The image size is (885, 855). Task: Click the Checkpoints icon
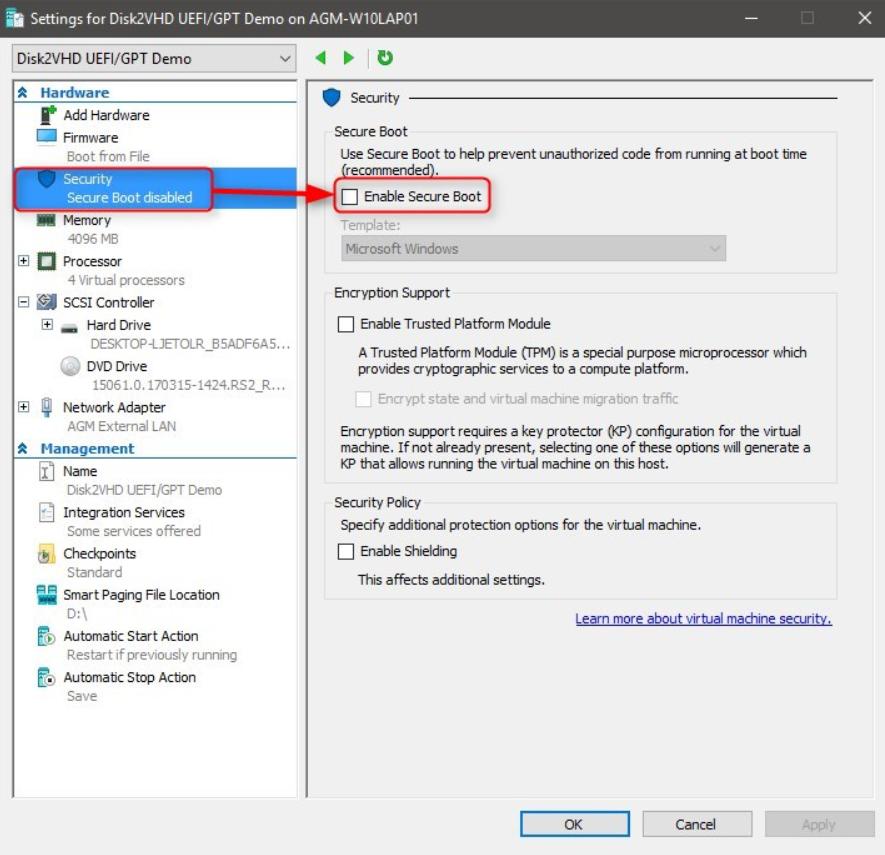click(x=47, y=554)
